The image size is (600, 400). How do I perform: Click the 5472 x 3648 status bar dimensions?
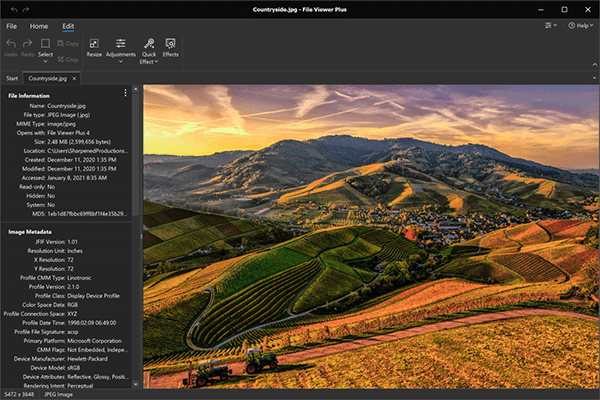pos(19,394)
